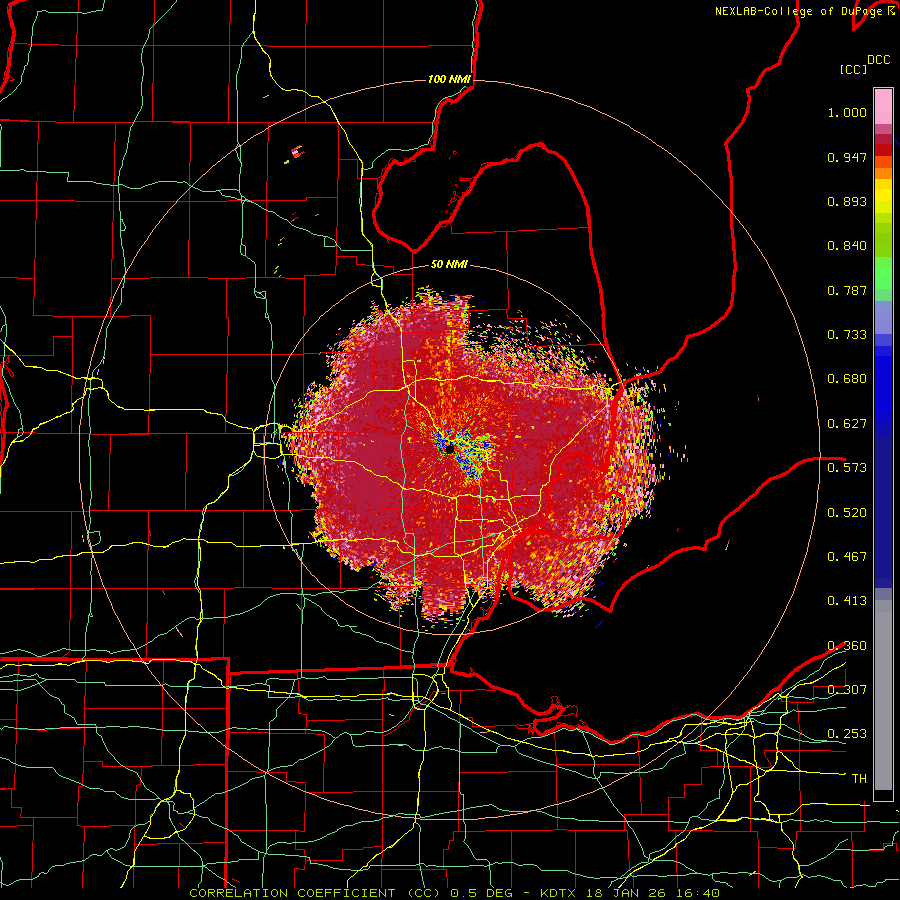The image size is (900, 900).
Task: Click the TH threshold label
Action: click(x=859, y=779)
